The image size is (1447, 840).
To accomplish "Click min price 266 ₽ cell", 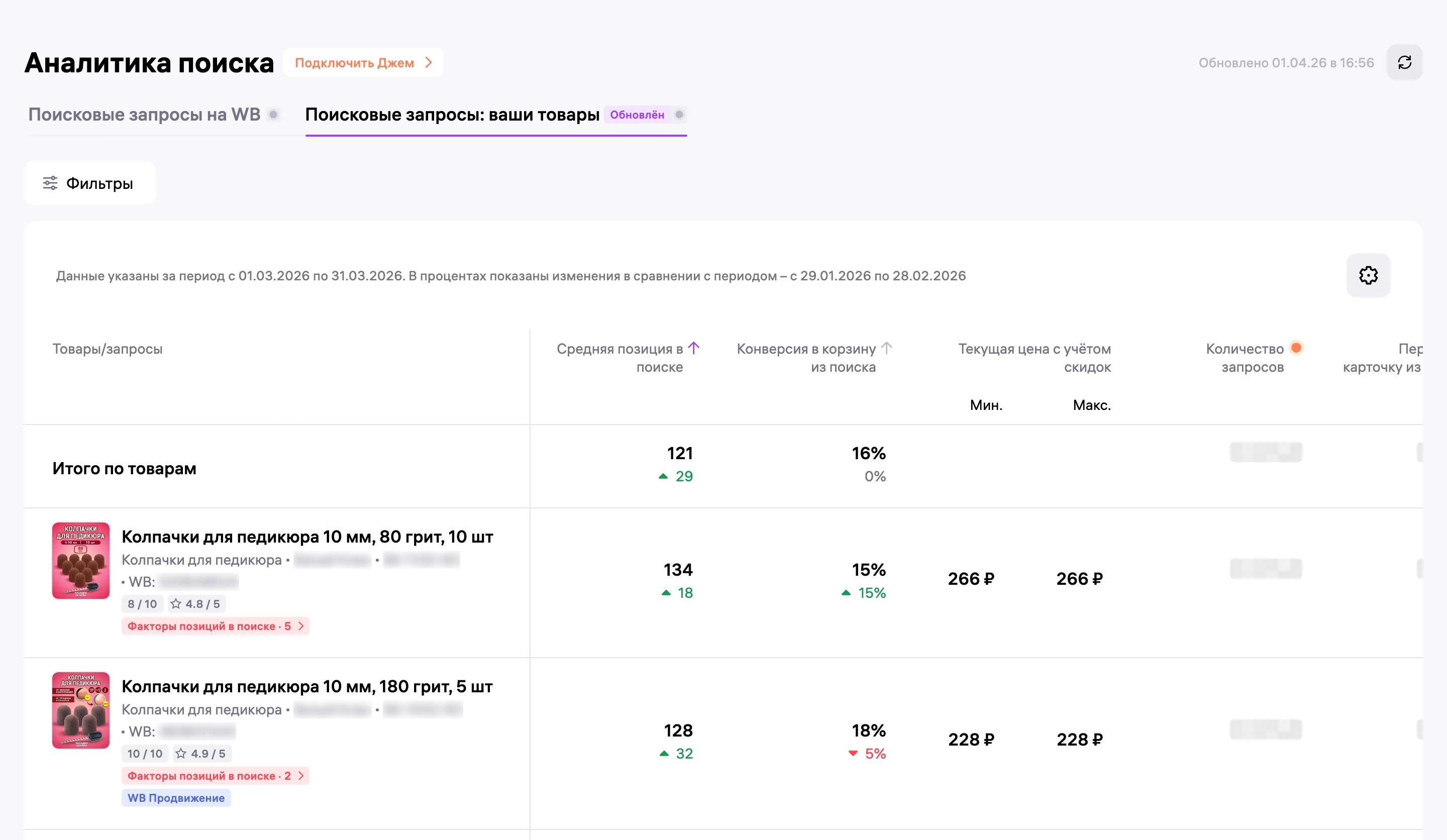I will click(x=971, y=579).
